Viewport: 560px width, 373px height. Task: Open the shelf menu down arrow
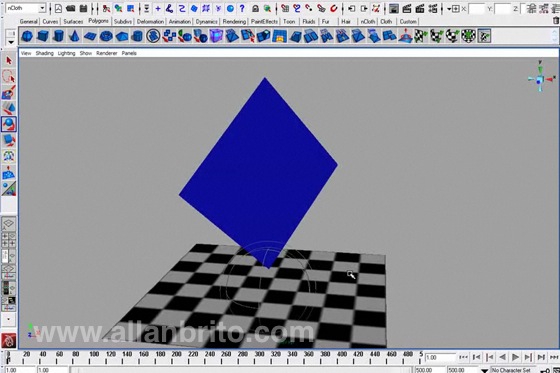11,42
